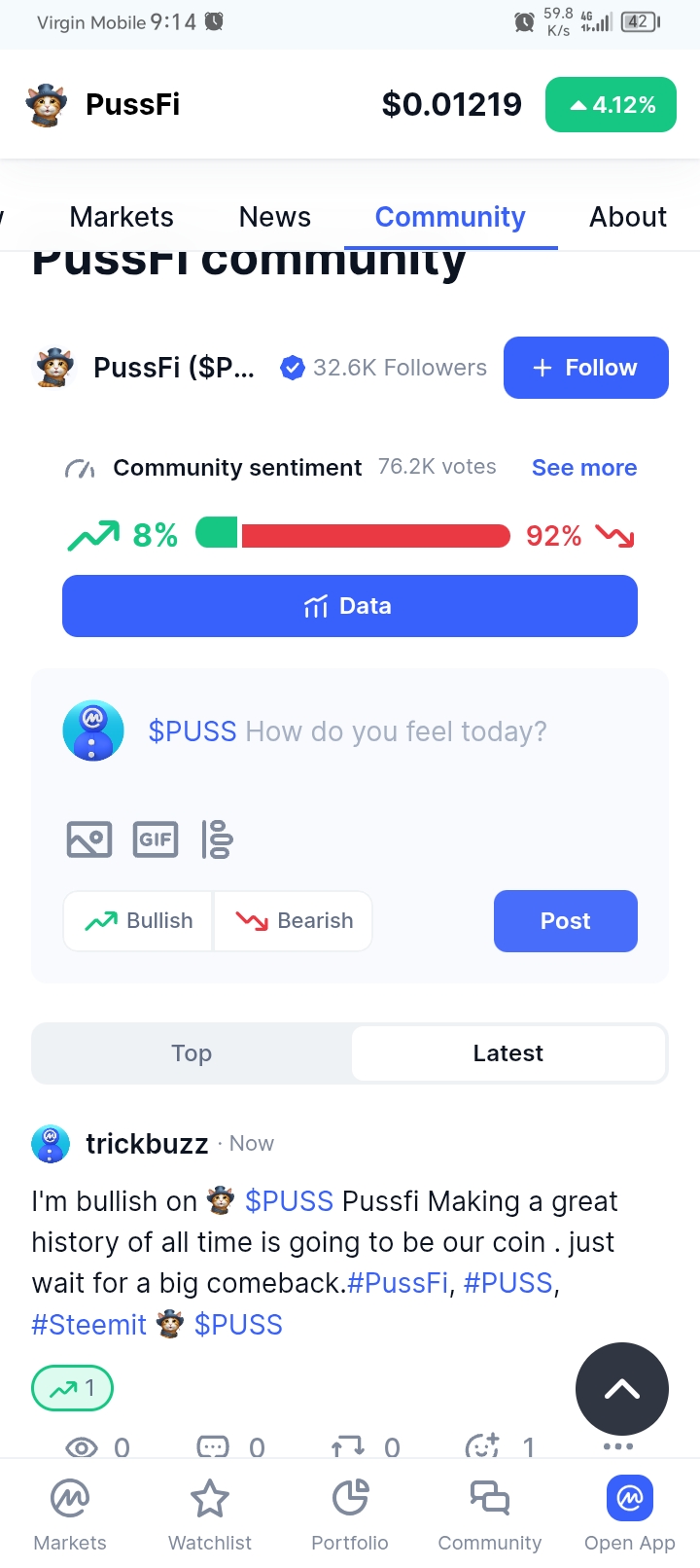This screenshot has width=700, height=1568.
Task: Switch to the Top posts tab
Action: click(192, 1053)
